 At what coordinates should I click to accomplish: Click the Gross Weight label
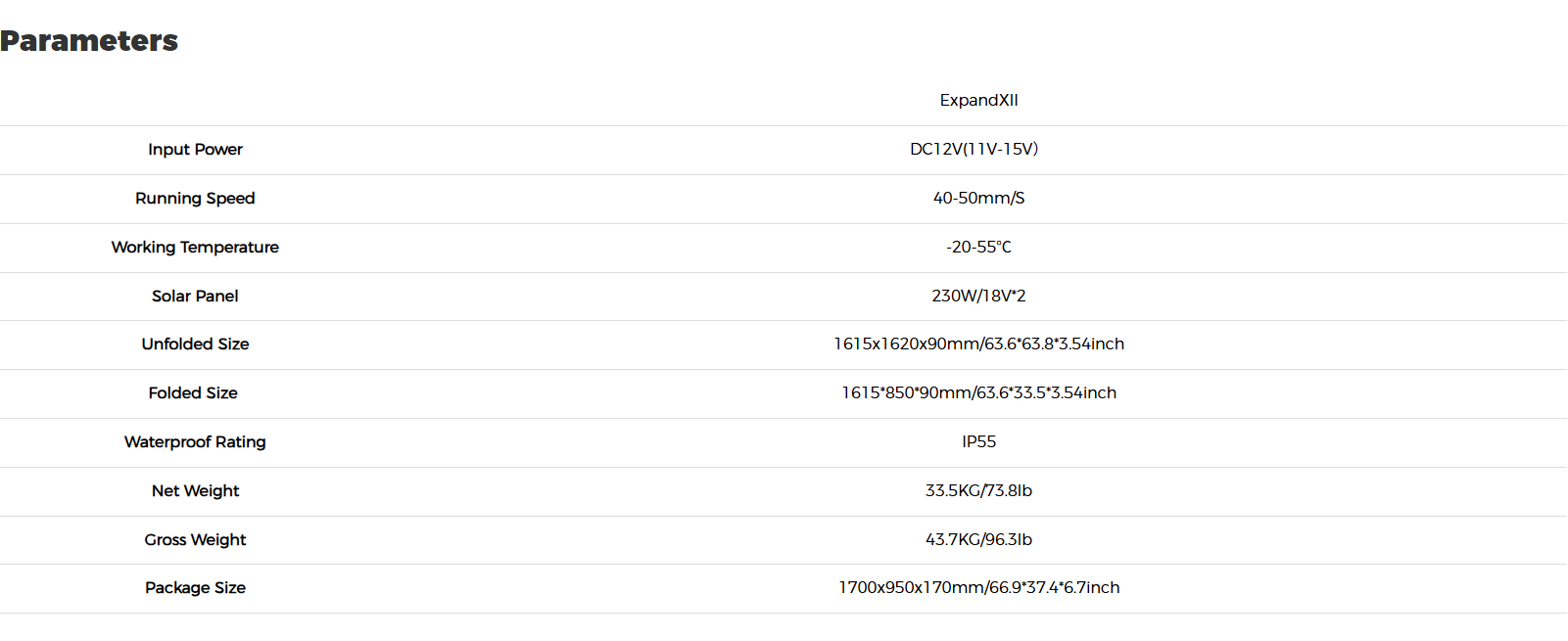[195, 540]
